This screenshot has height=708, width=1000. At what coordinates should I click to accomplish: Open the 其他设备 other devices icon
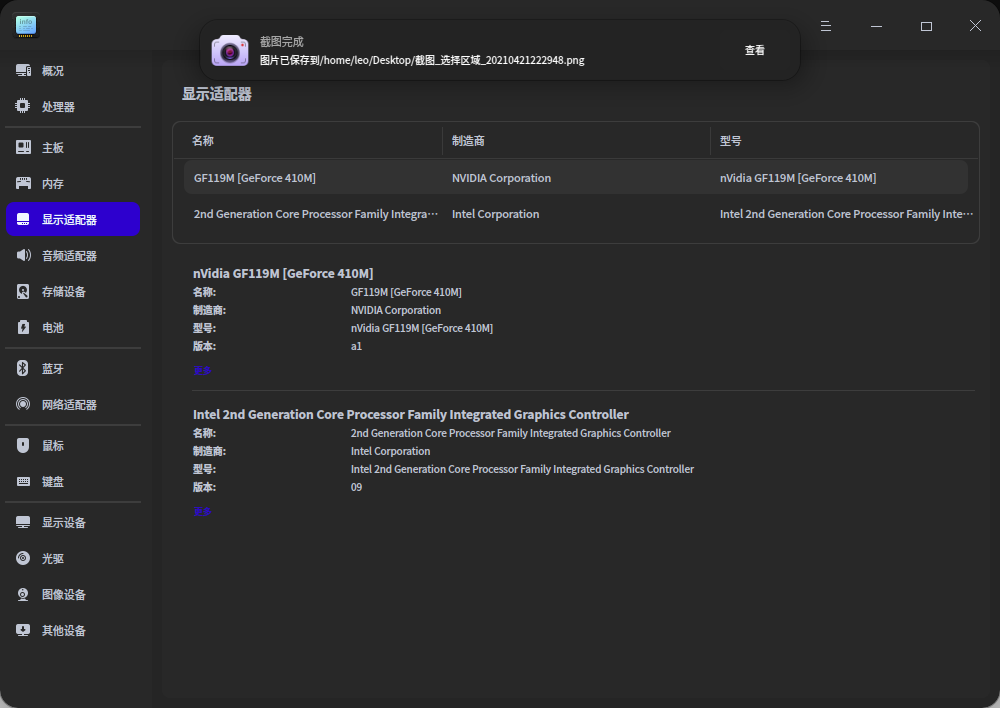click(23, 630)
